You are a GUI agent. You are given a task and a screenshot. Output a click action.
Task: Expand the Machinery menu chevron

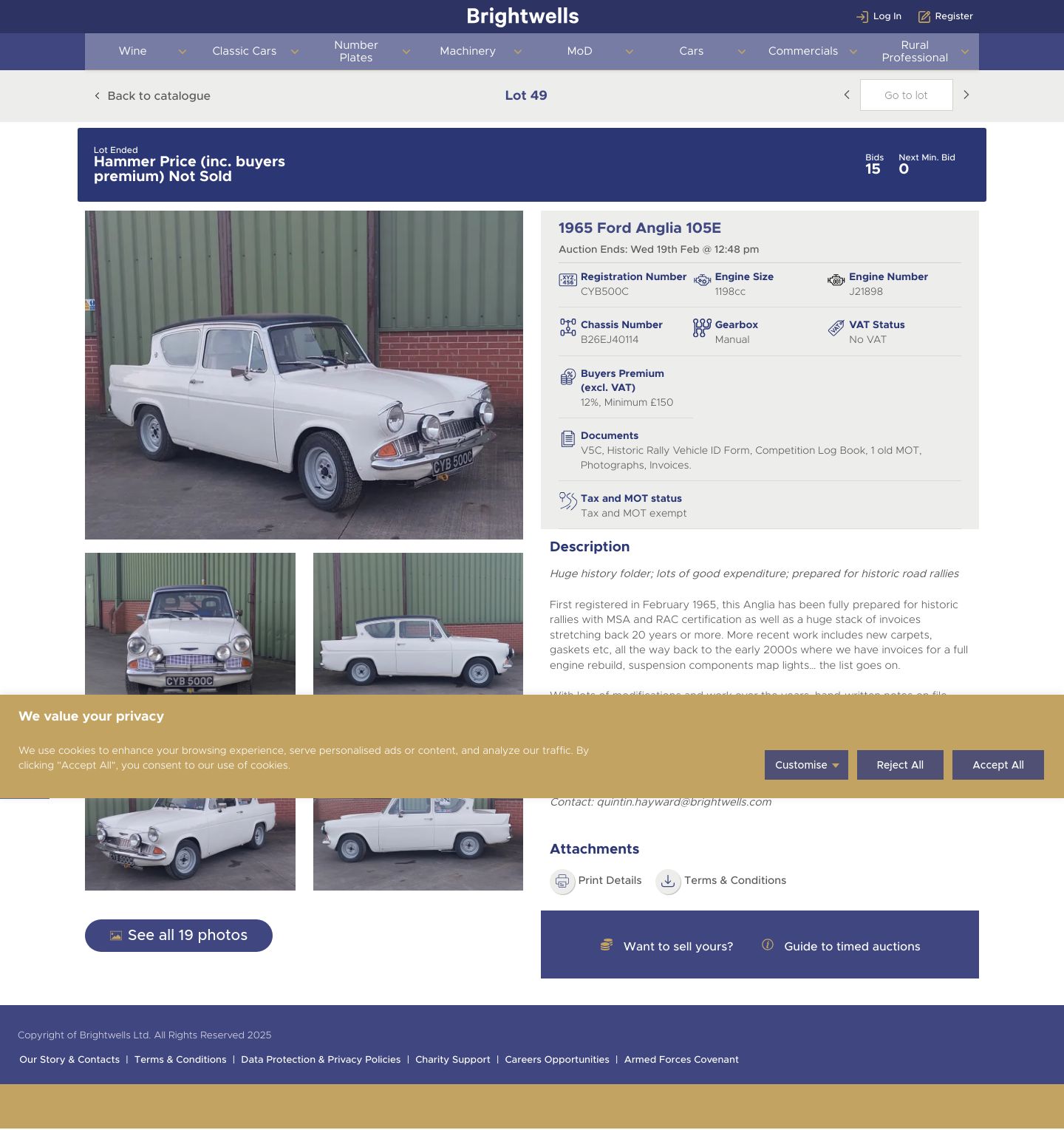518,52
